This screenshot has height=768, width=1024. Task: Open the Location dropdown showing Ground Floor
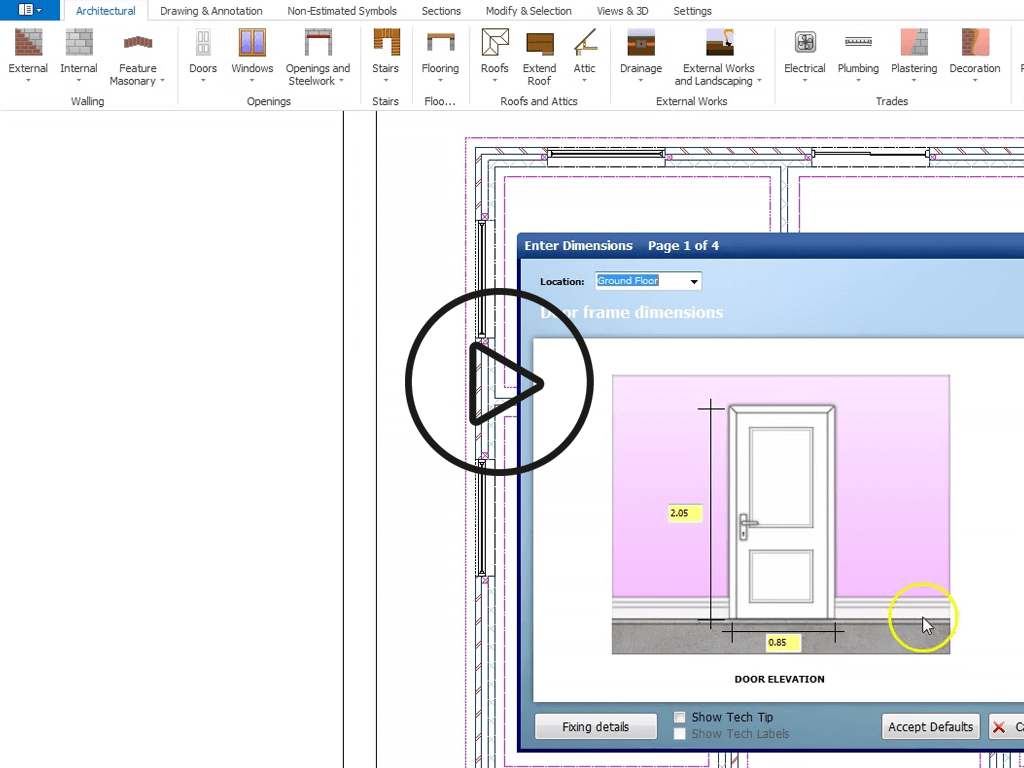coord(648,281)
